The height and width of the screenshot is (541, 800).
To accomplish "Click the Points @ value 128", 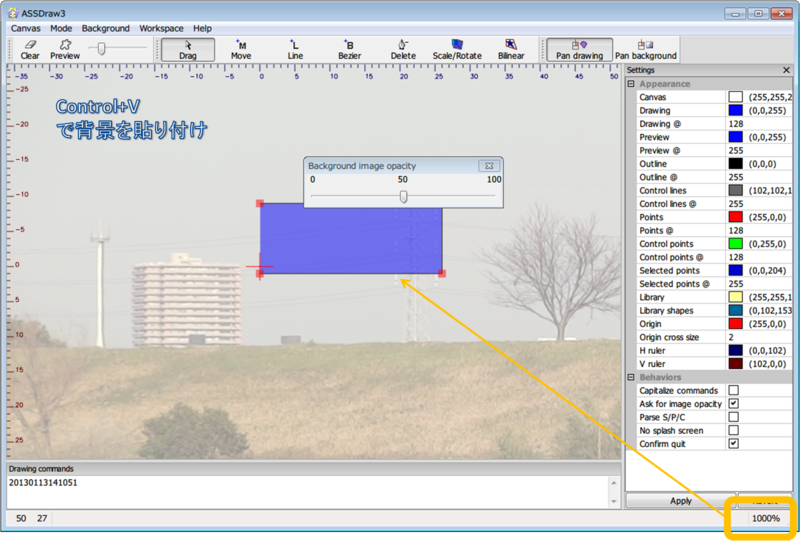I will tap(736, 230).
